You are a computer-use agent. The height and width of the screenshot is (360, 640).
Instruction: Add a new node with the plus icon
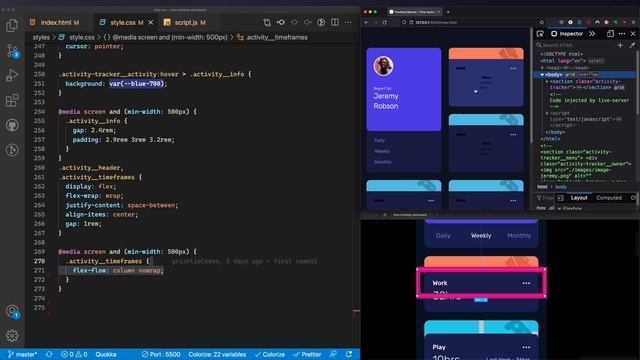(620, 45)
